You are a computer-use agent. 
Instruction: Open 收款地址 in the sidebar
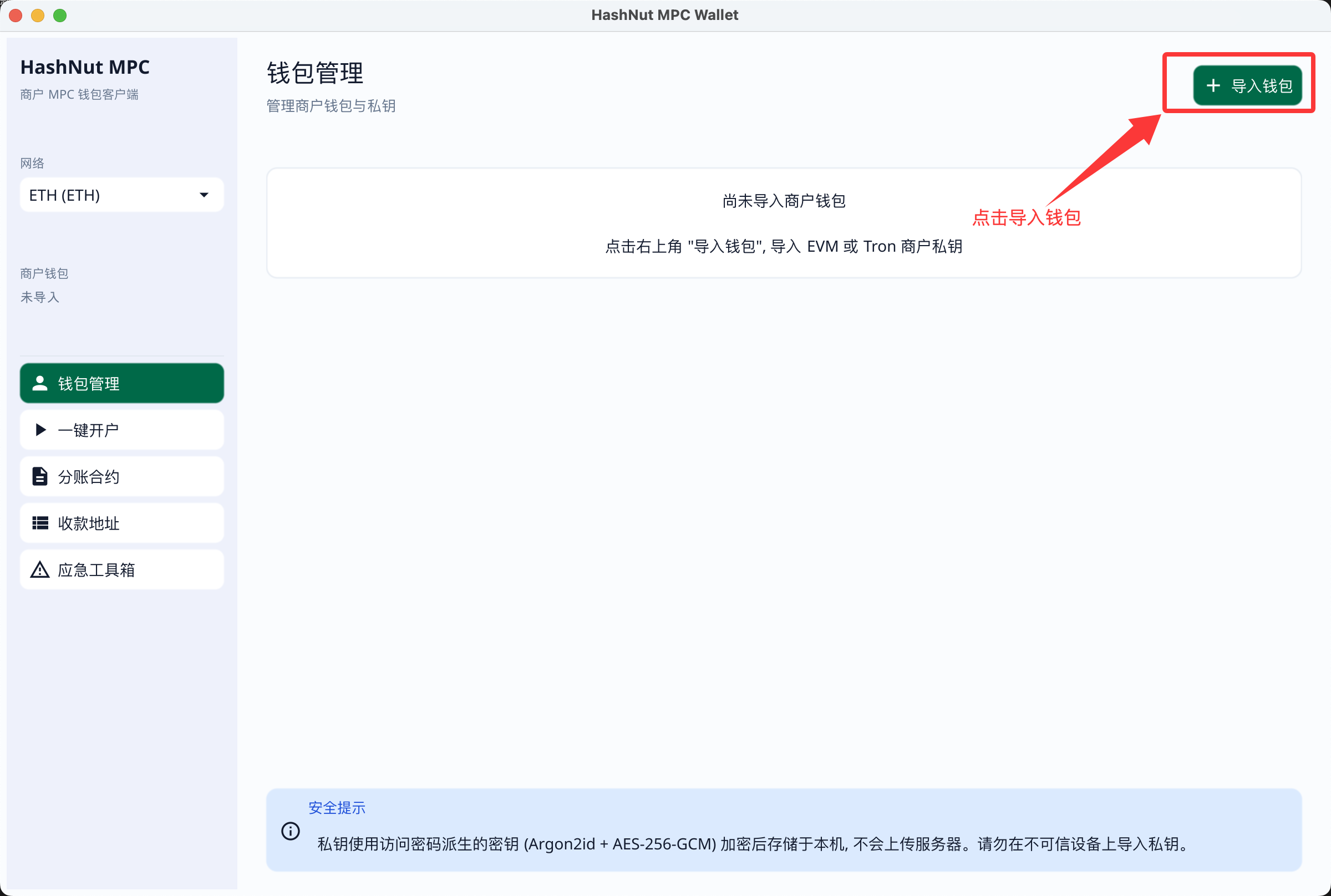pyautogui.click(x=121, y=523)
